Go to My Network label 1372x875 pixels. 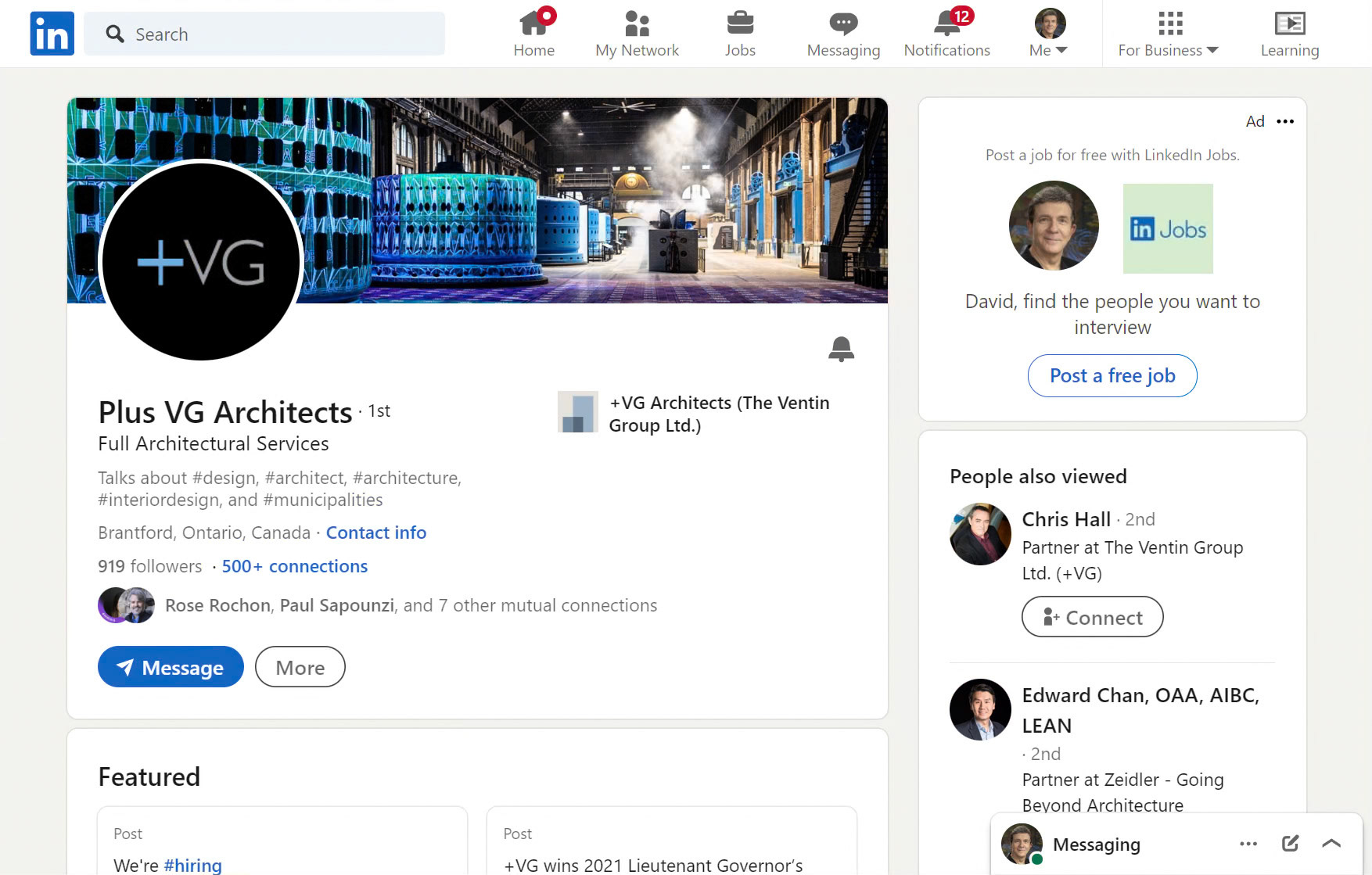coord(638,50)
